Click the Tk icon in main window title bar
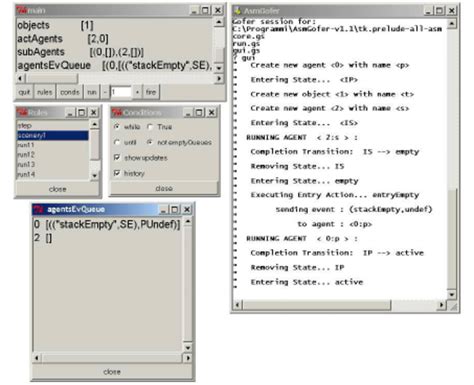Image resolution: width=474 pixels, height=385 pixels. point(22,10)
